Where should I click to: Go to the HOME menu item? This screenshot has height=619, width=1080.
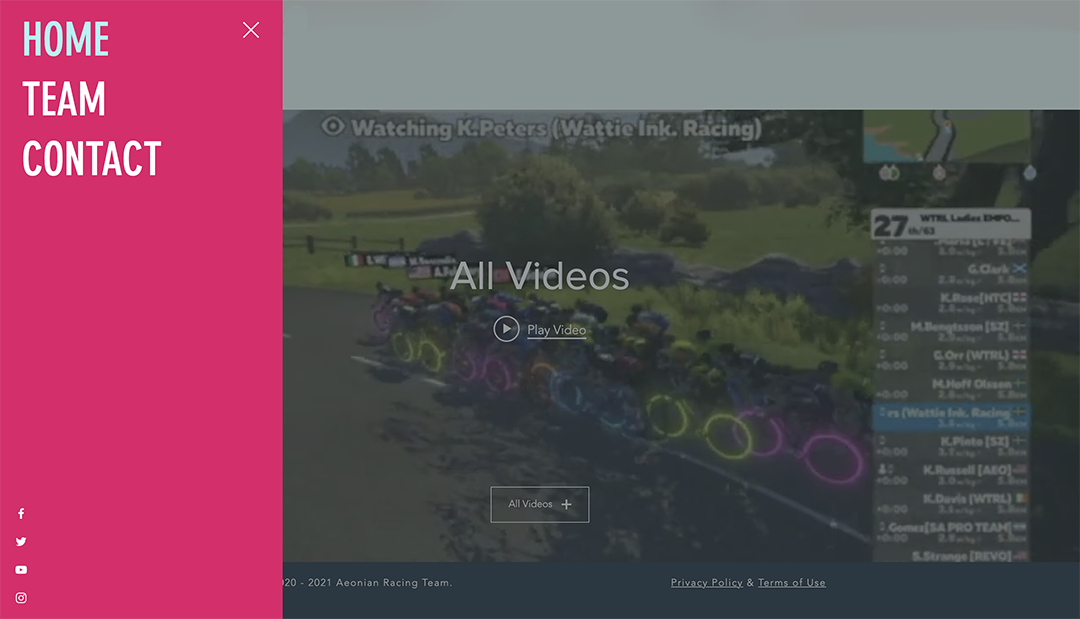pyautogui.click(x=66, y=39)
